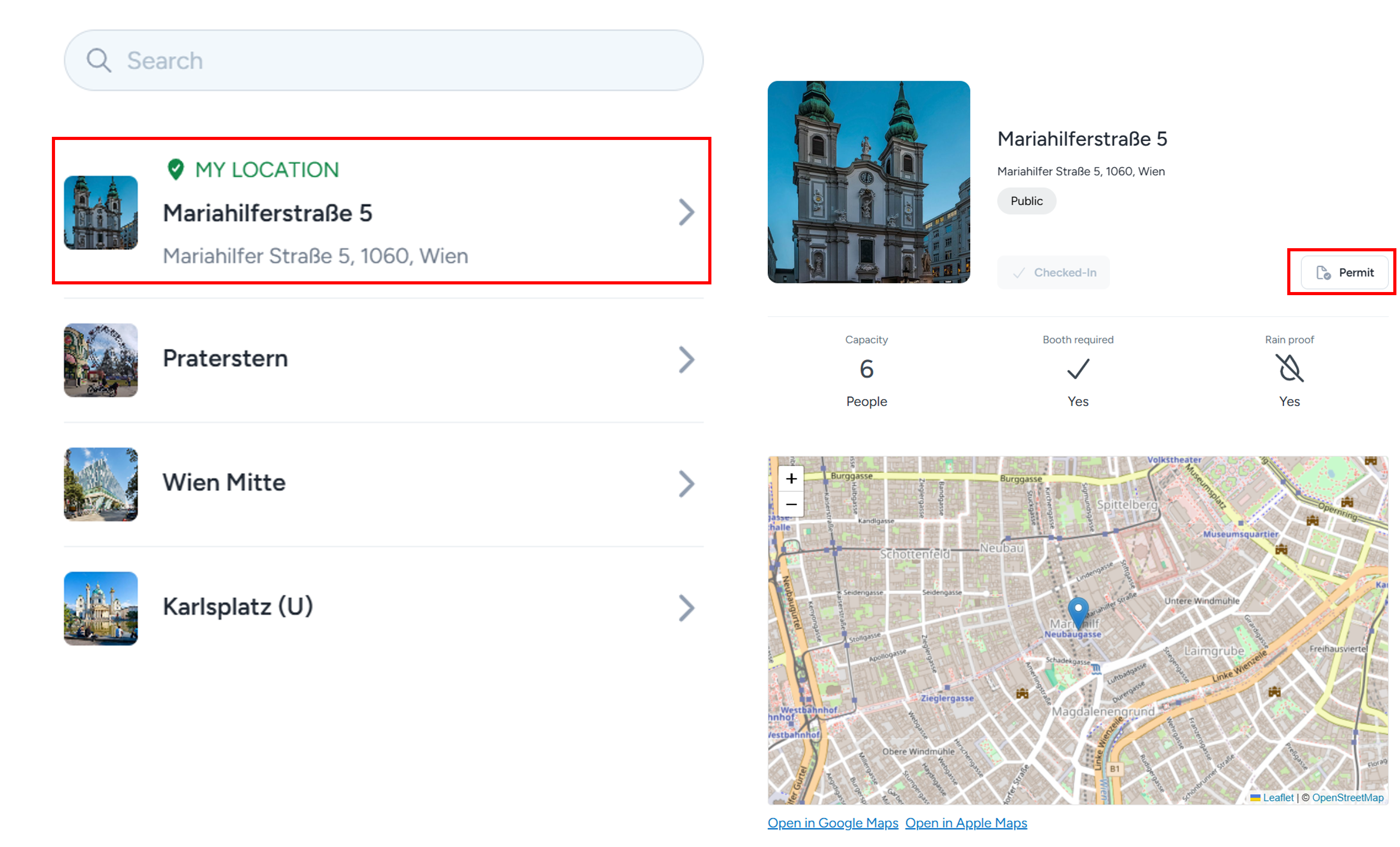Open the OpenStreetMap attribution link
The height and width of the screenshot is (847, 1400).
click(x=1348, y=797)
